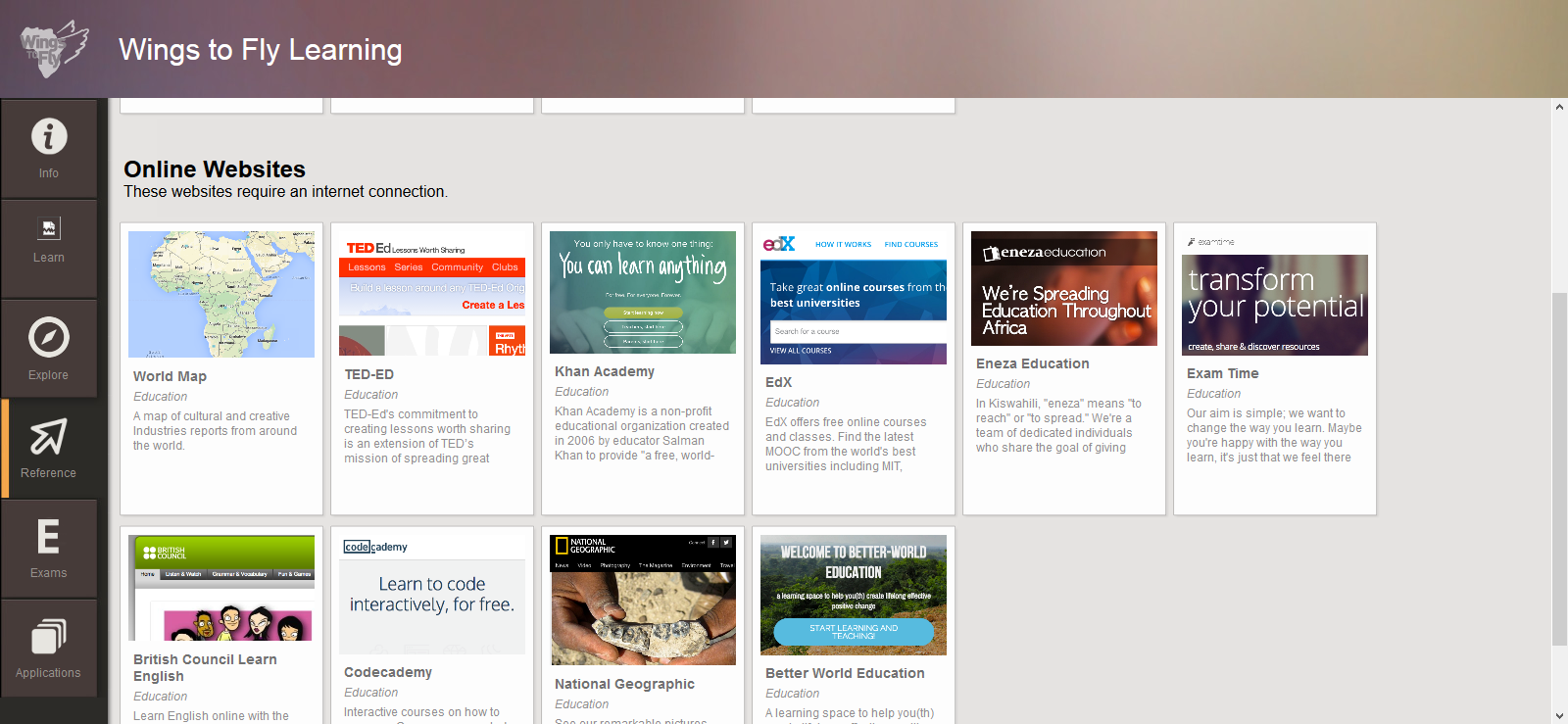Click the Wings to Fly Learning header title
The height and width of the screenshot is (724, 1568).
(261, 49)
